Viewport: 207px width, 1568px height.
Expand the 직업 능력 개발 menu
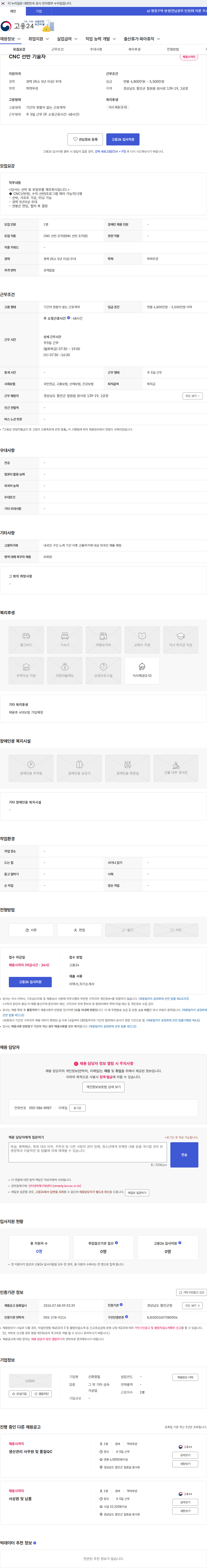(101, 39)
